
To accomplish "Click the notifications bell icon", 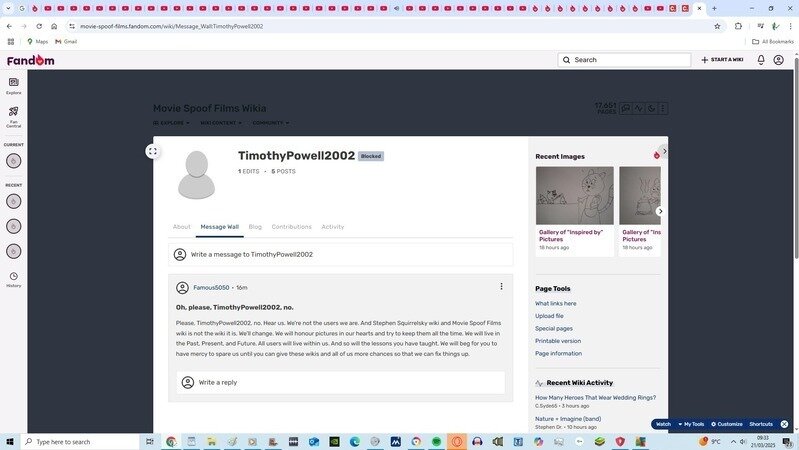I will [760, 60].
